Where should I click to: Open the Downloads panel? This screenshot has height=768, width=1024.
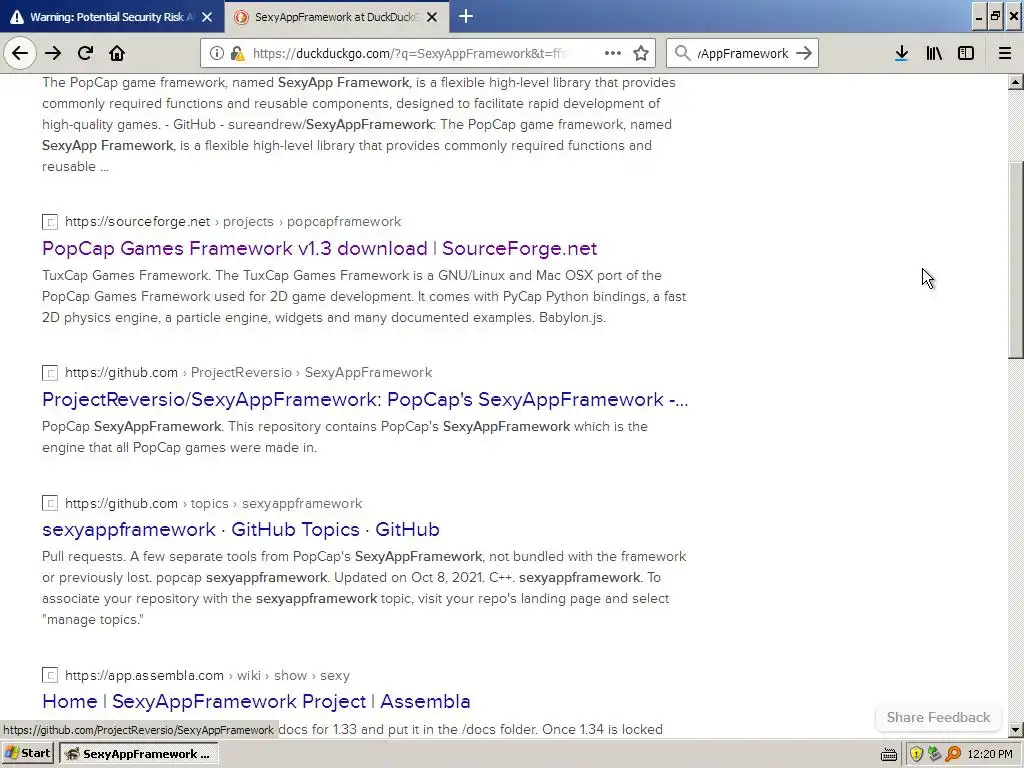pyautogui.click(x=902, y=53)
